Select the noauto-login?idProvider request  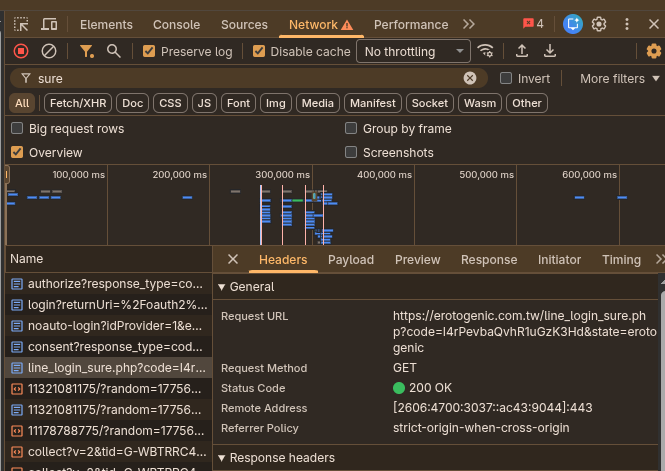pyautogui.click(x=109, y=326)
